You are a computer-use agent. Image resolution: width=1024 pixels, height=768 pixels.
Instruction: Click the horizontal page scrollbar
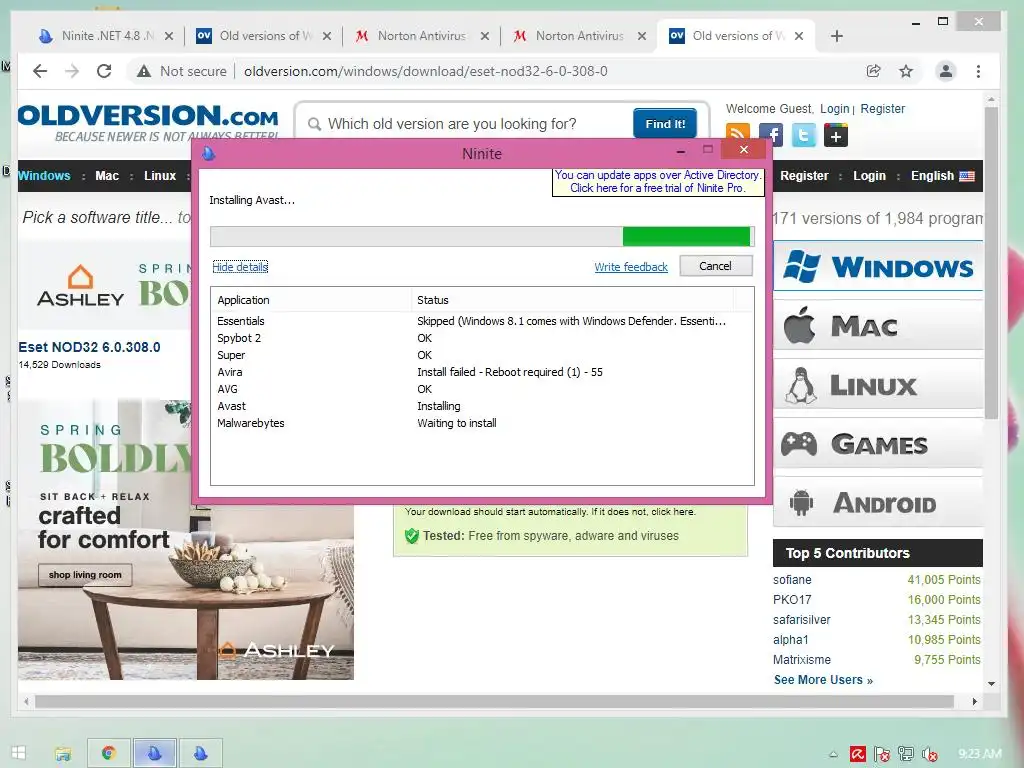point(494,701)
